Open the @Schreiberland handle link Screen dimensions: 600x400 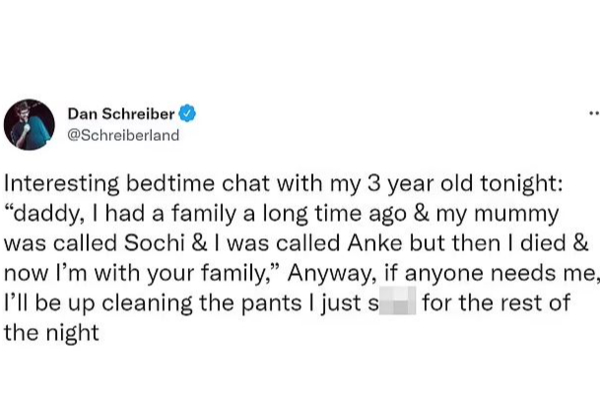tap(123, 135)
